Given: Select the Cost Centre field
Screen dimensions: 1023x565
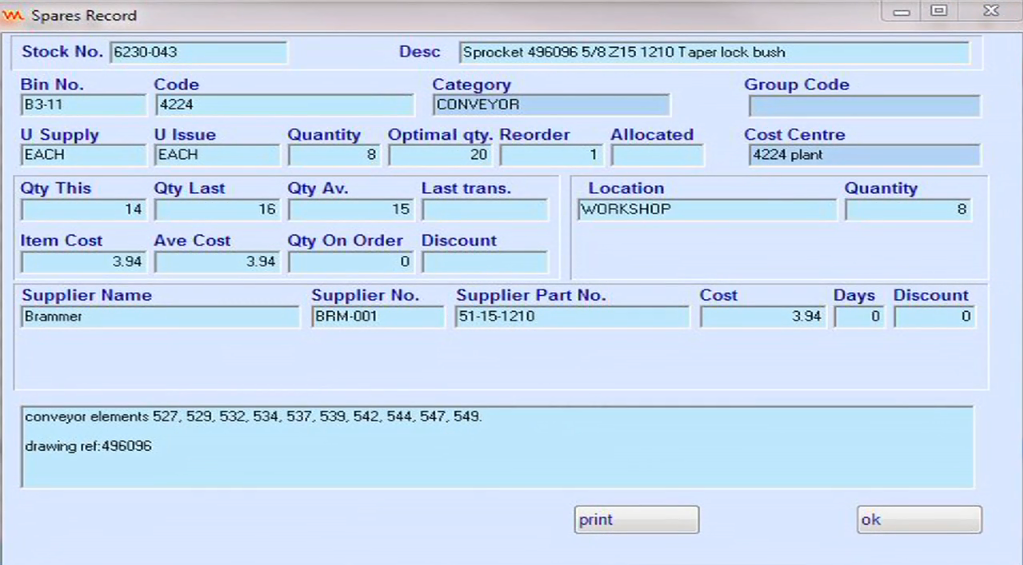Looking at the screenshot, I should [x=863, y=155].
